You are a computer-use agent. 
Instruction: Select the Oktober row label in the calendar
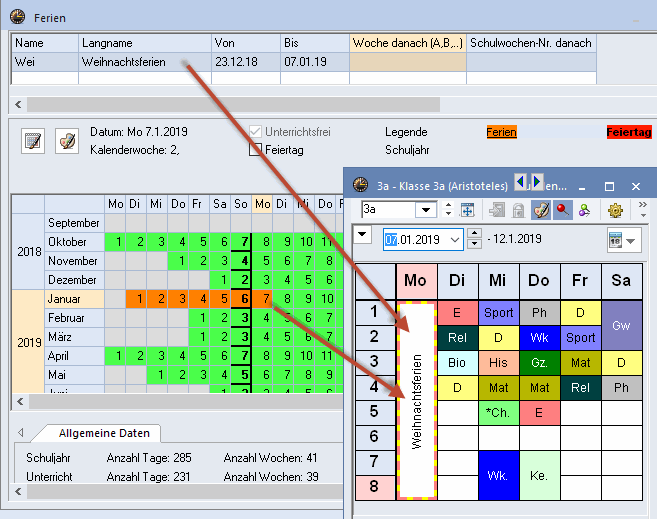[74, 242]
